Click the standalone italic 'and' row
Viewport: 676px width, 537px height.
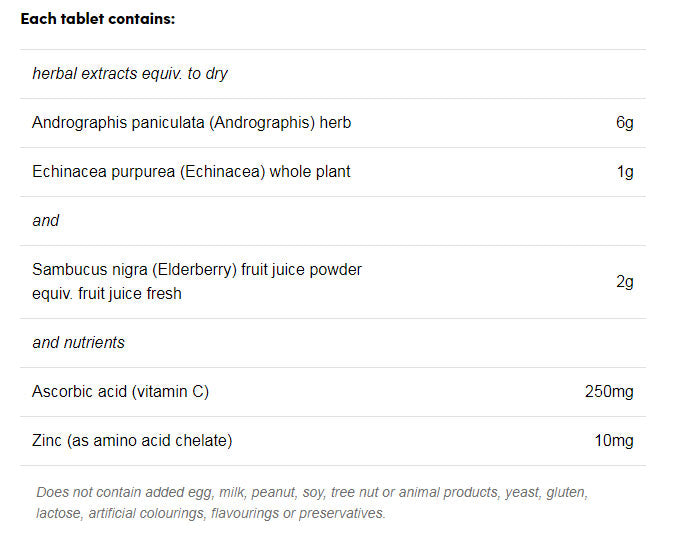pos(46,220)
